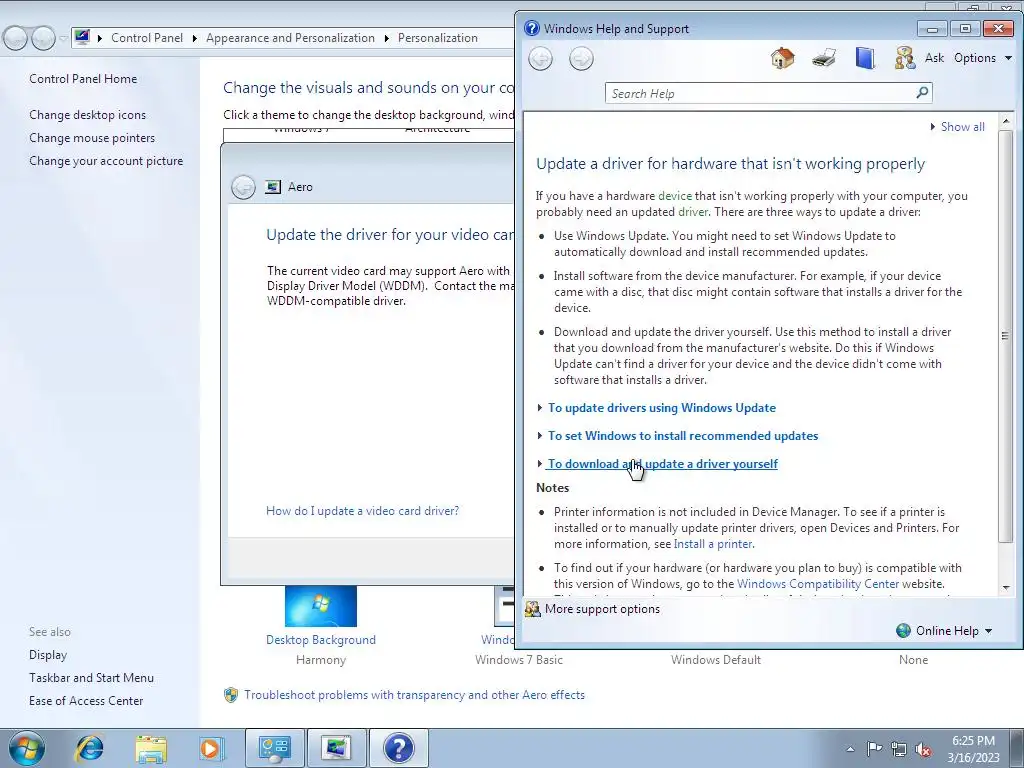Click the green 'driver' glossary term

coord(693,212)
